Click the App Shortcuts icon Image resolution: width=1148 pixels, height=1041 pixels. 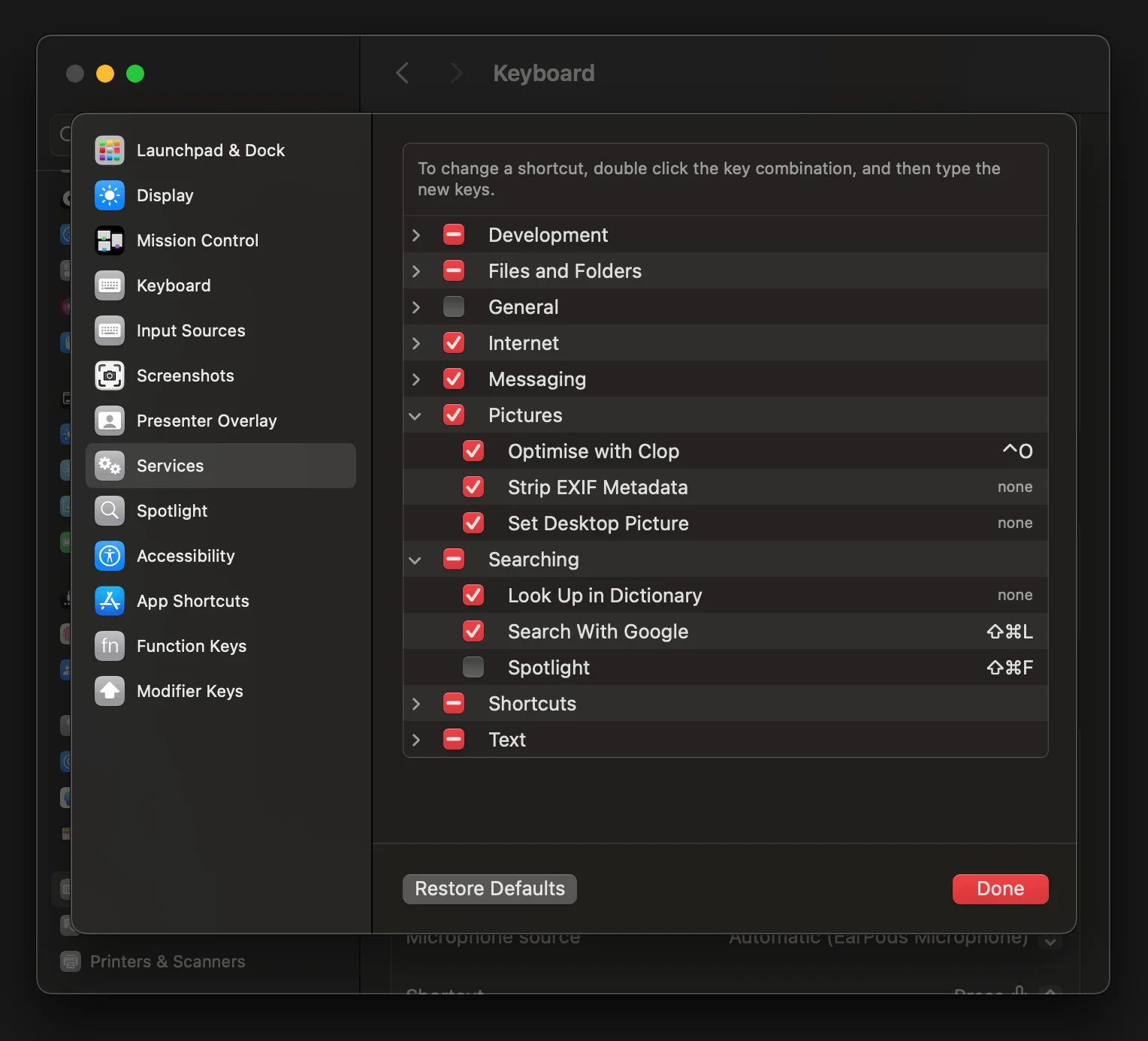coord(110,601)
